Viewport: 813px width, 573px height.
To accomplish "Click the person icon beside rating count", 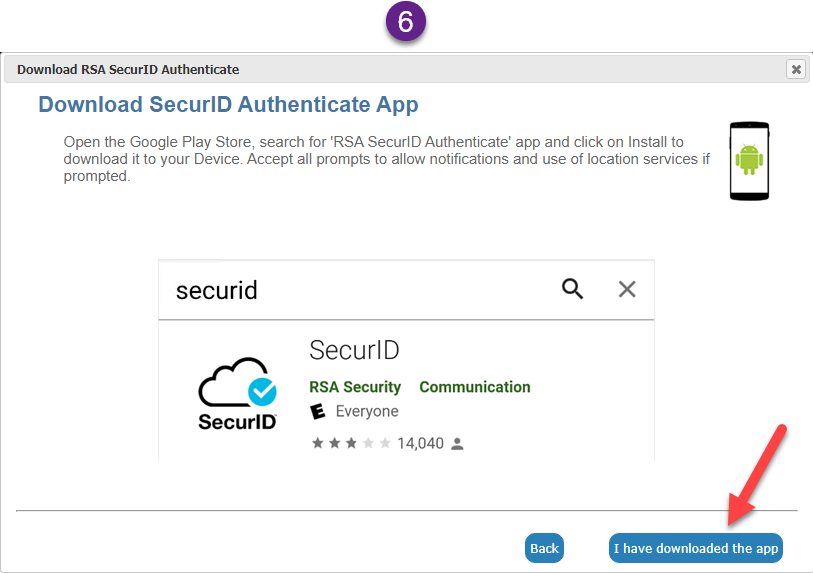I will 457,444.
